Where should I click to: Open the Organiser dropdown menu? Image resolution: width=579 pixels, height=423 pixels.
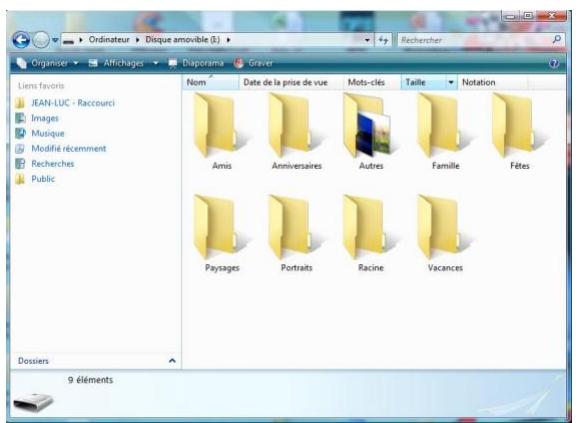tap(48, 63)
